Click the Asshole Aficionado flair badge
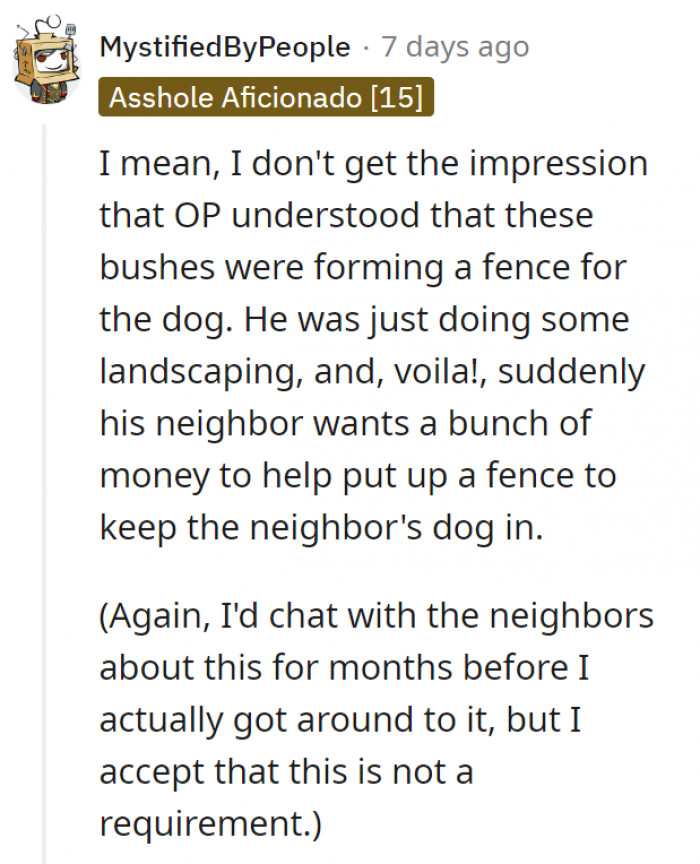This screenshot has width=700, height=864. coord(266,97)
